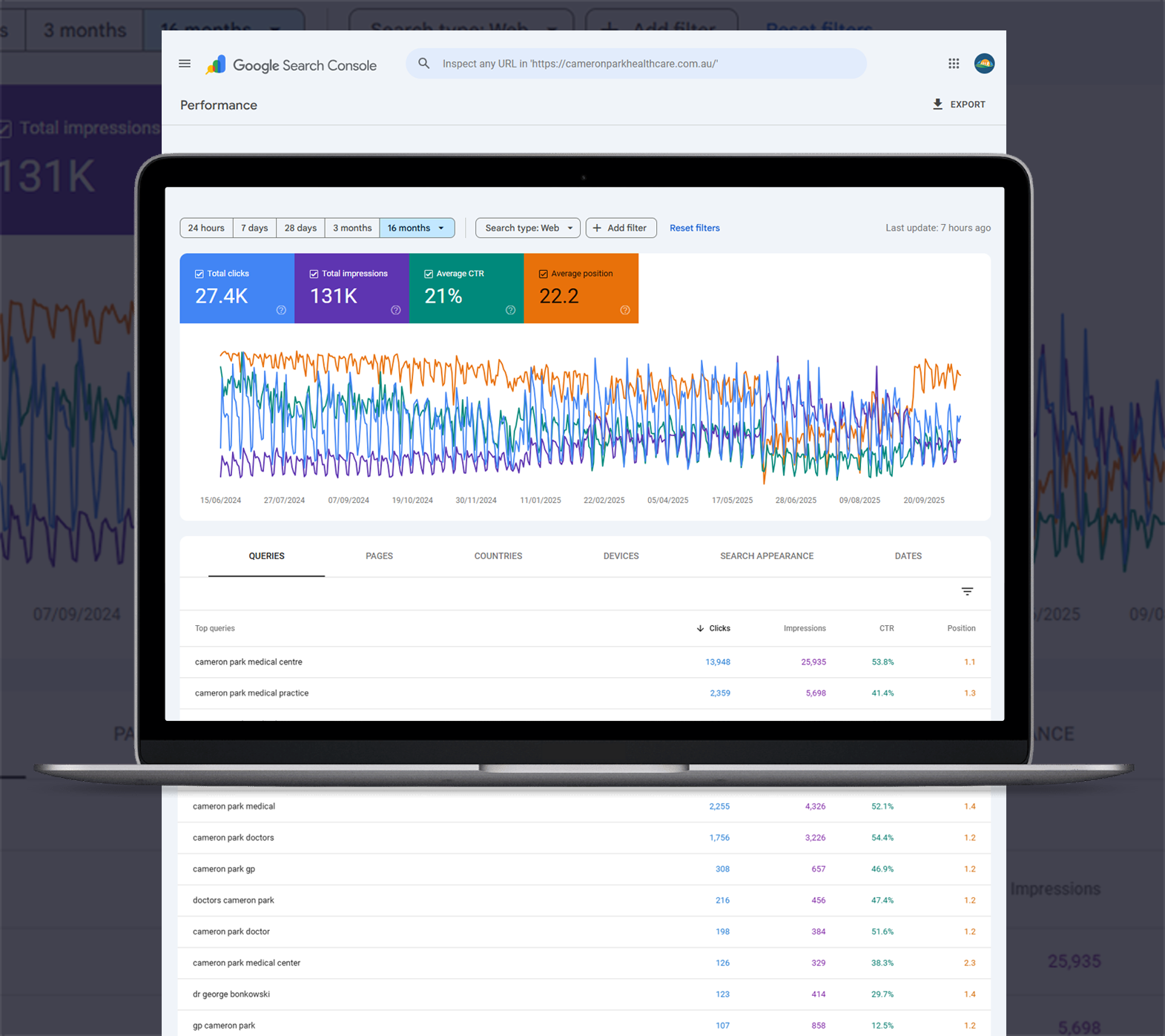Image resolution: width=1165 pixels, height=1036 pixels.
Task: Select query cameron park gp
Action: (223, 868)
